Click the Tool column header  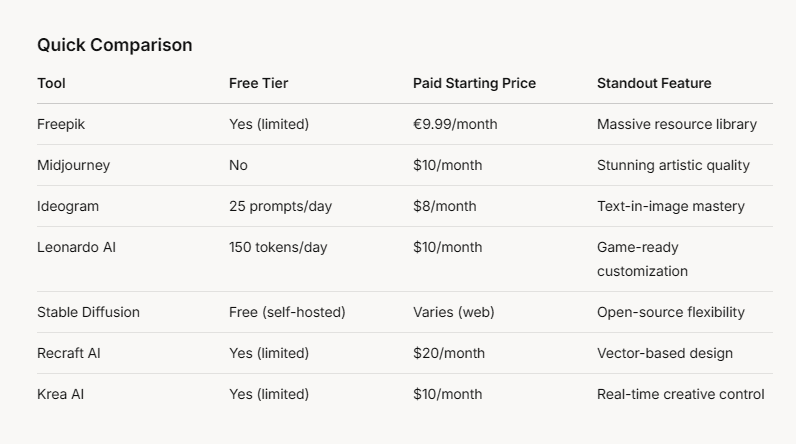51,83
